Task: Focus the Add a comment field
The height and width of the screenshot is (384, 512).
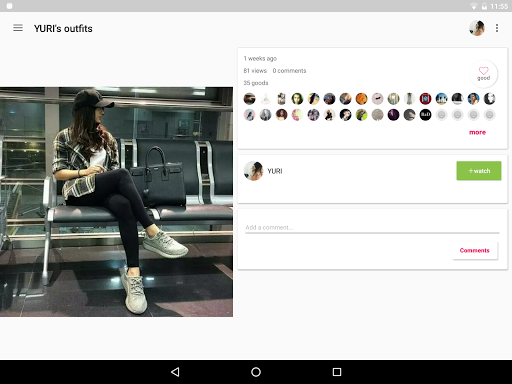Action: point(372,228)
